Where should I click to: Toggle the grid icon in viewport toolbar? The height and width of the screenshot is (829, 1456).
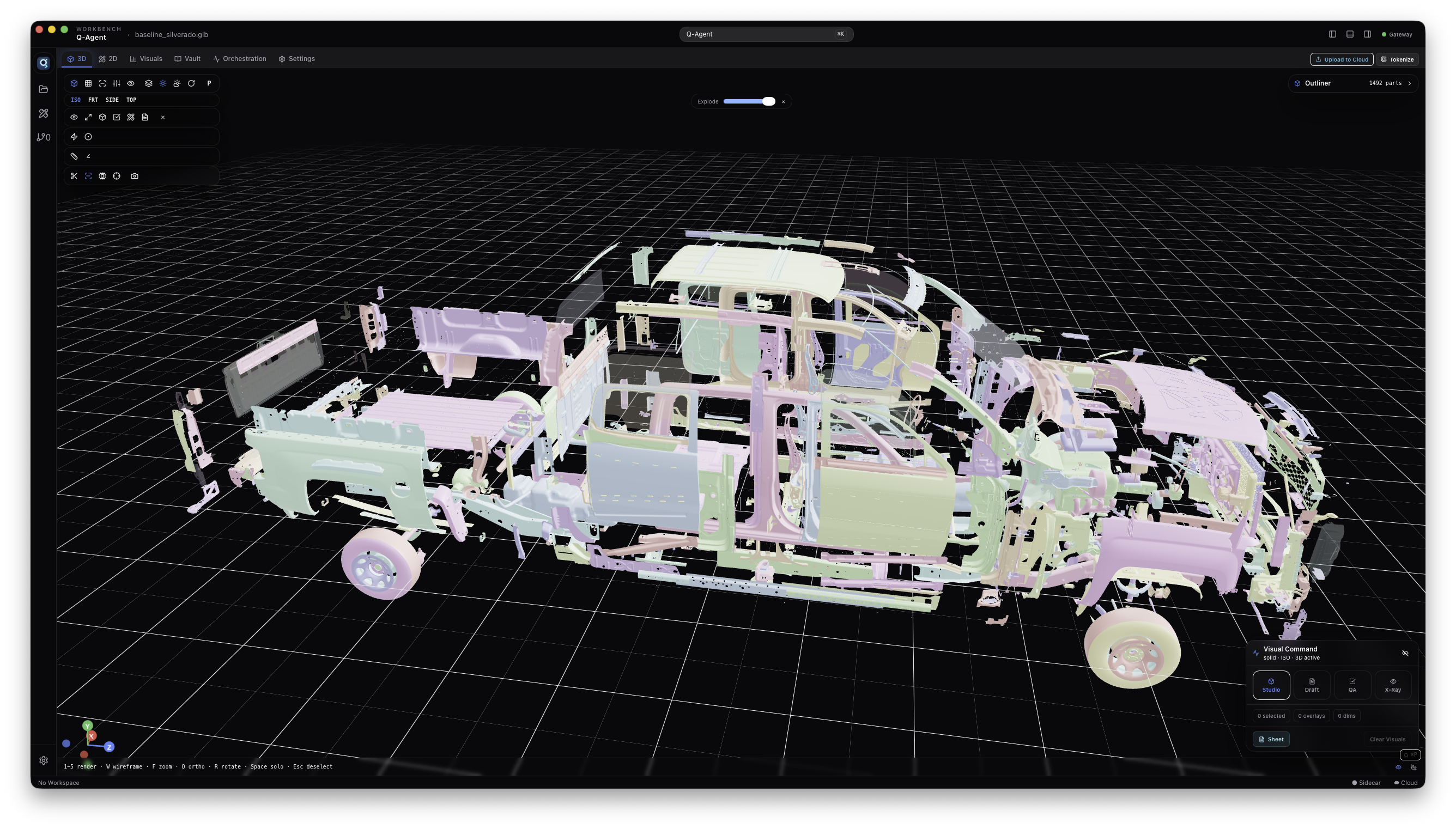pos(88,83)
